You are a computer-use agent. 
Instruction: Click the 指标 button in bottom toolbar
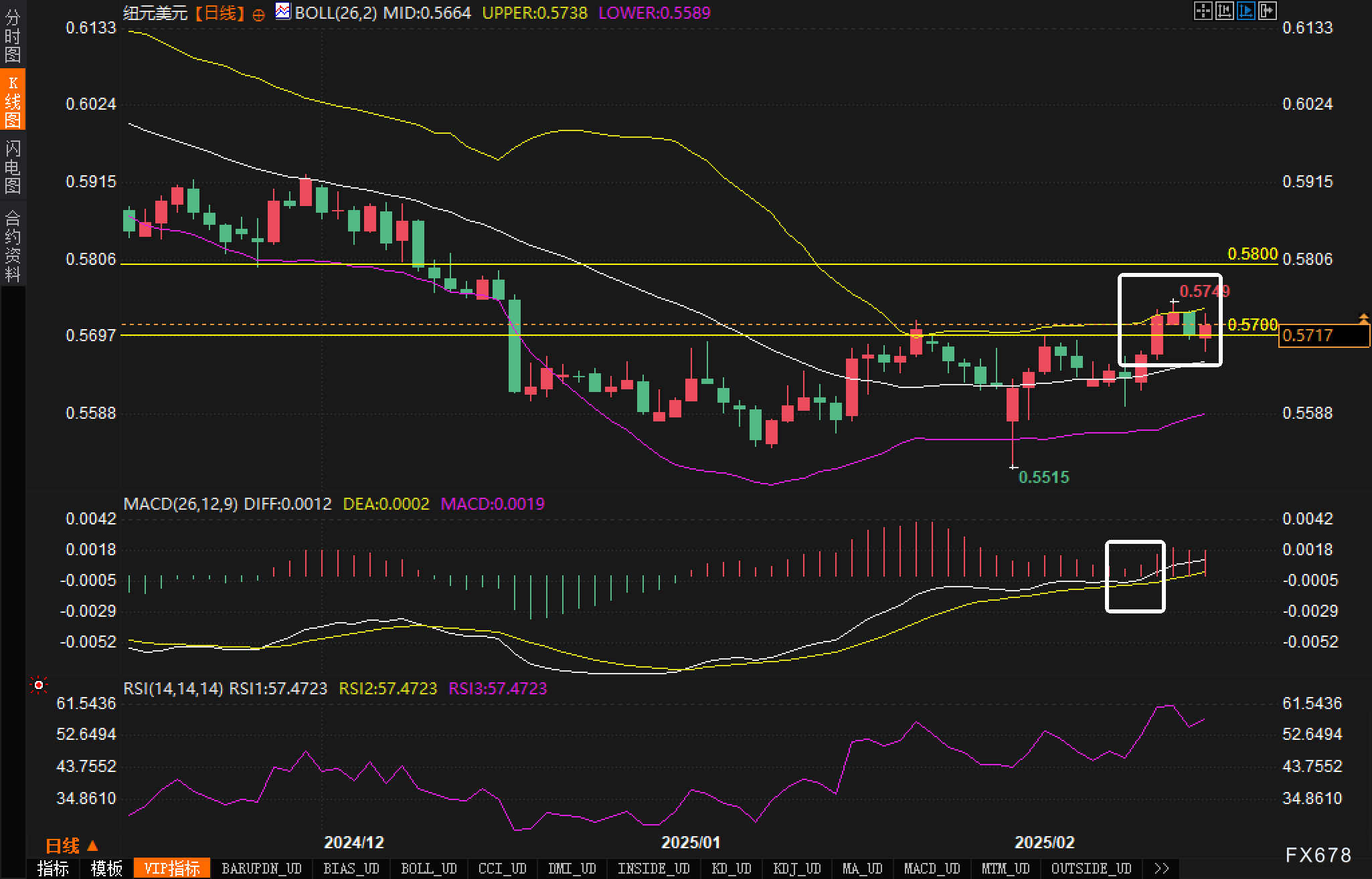point(54,868)
